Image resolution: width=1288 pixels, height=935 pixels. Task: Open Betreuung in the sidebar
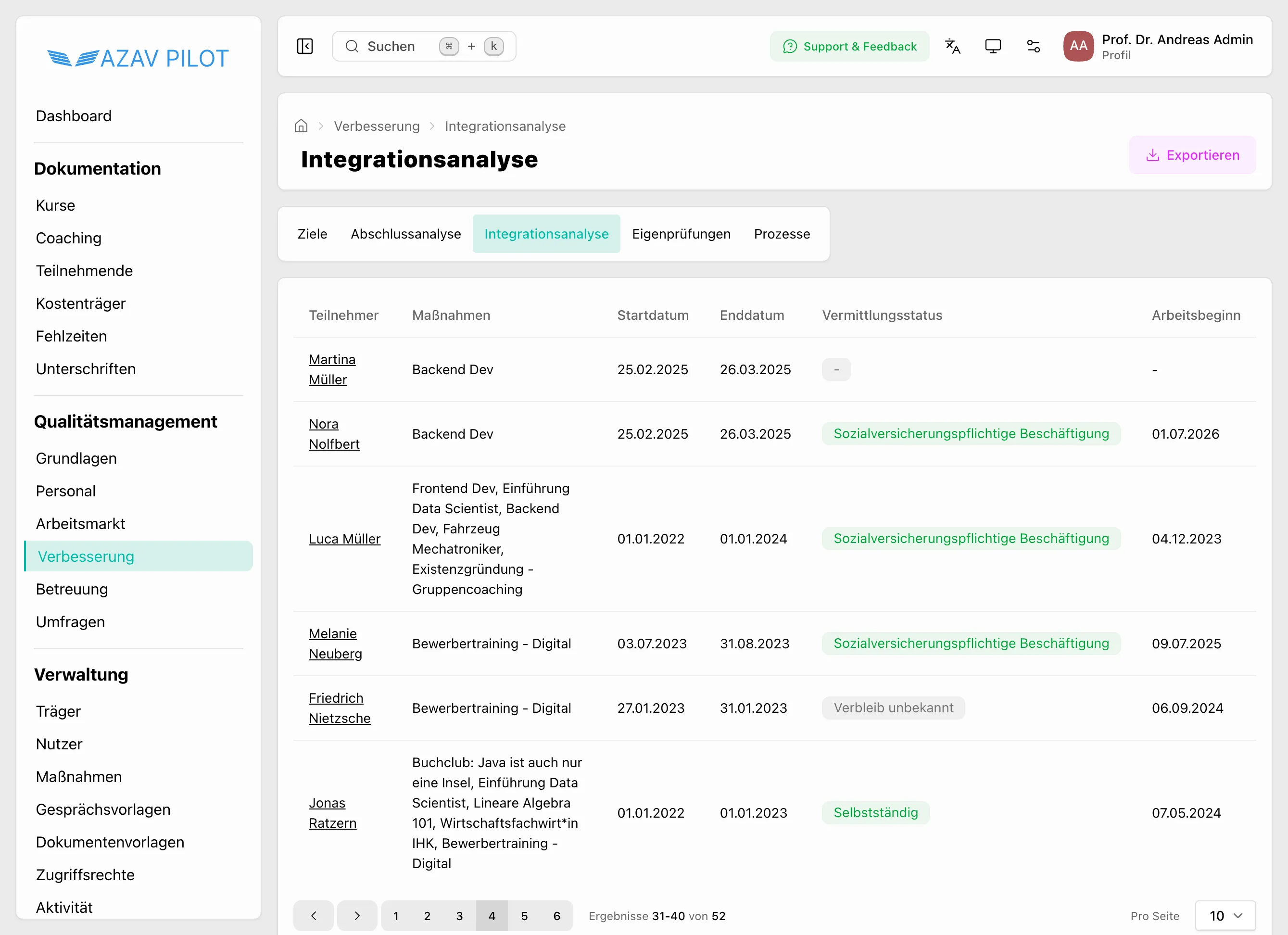tap(72, 589)
